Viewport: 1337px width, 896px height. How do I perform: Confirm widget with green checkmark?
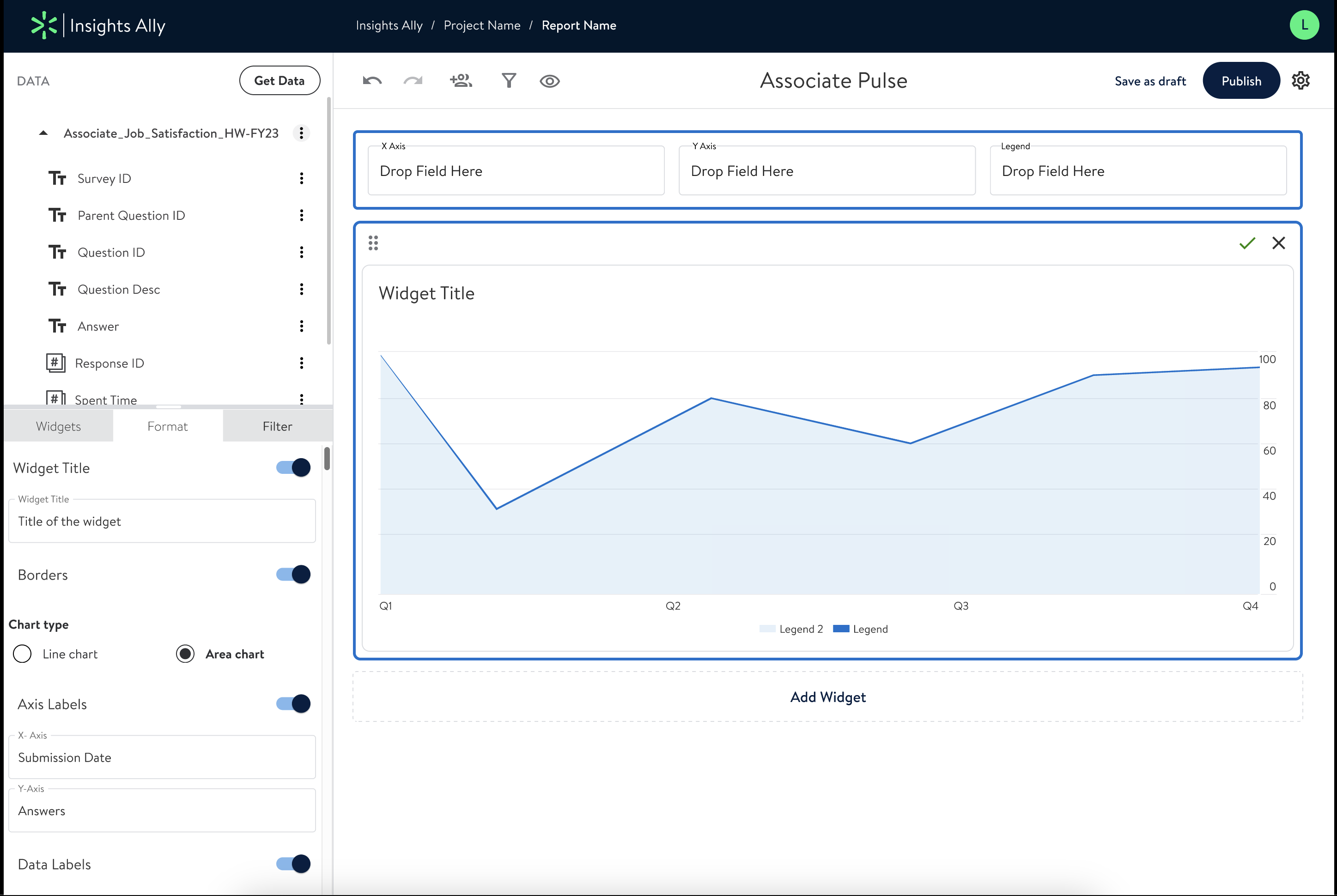pyautogui.click(x=1247, y=243)
